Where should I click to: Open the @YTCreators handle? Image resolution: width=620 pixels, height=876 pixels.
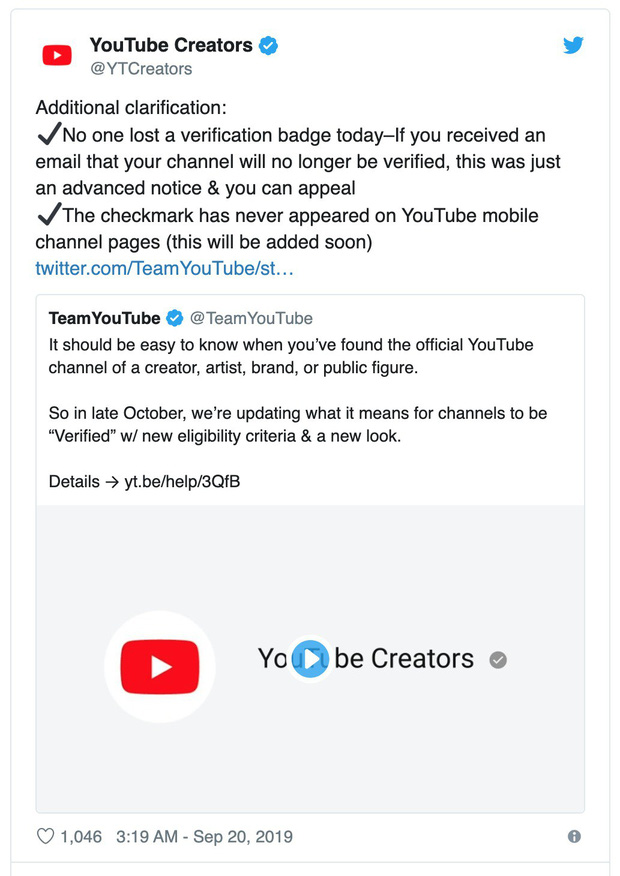[140, 69]
